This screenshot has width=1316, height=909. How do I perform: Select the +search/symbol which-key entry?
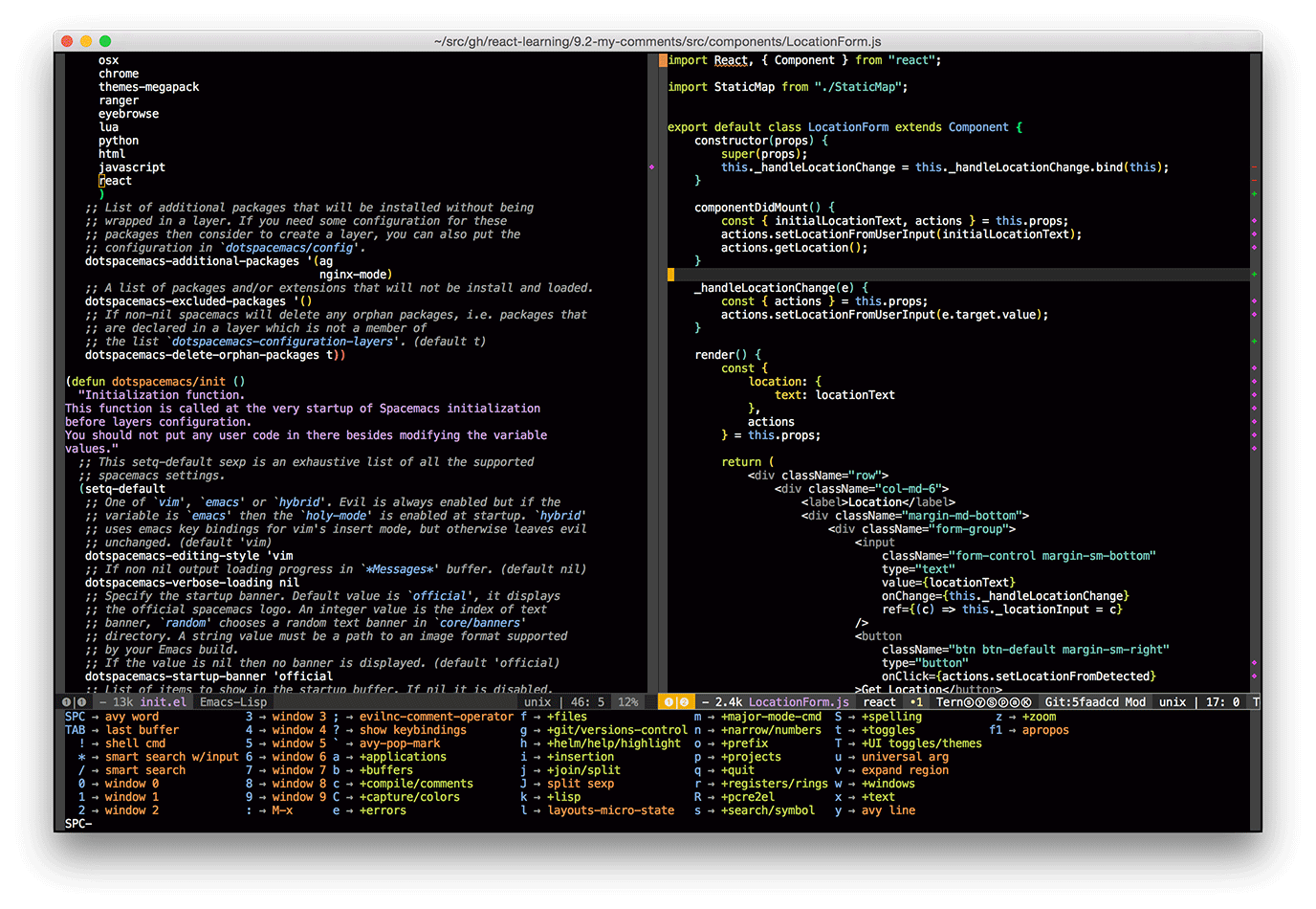click(768, 810)
